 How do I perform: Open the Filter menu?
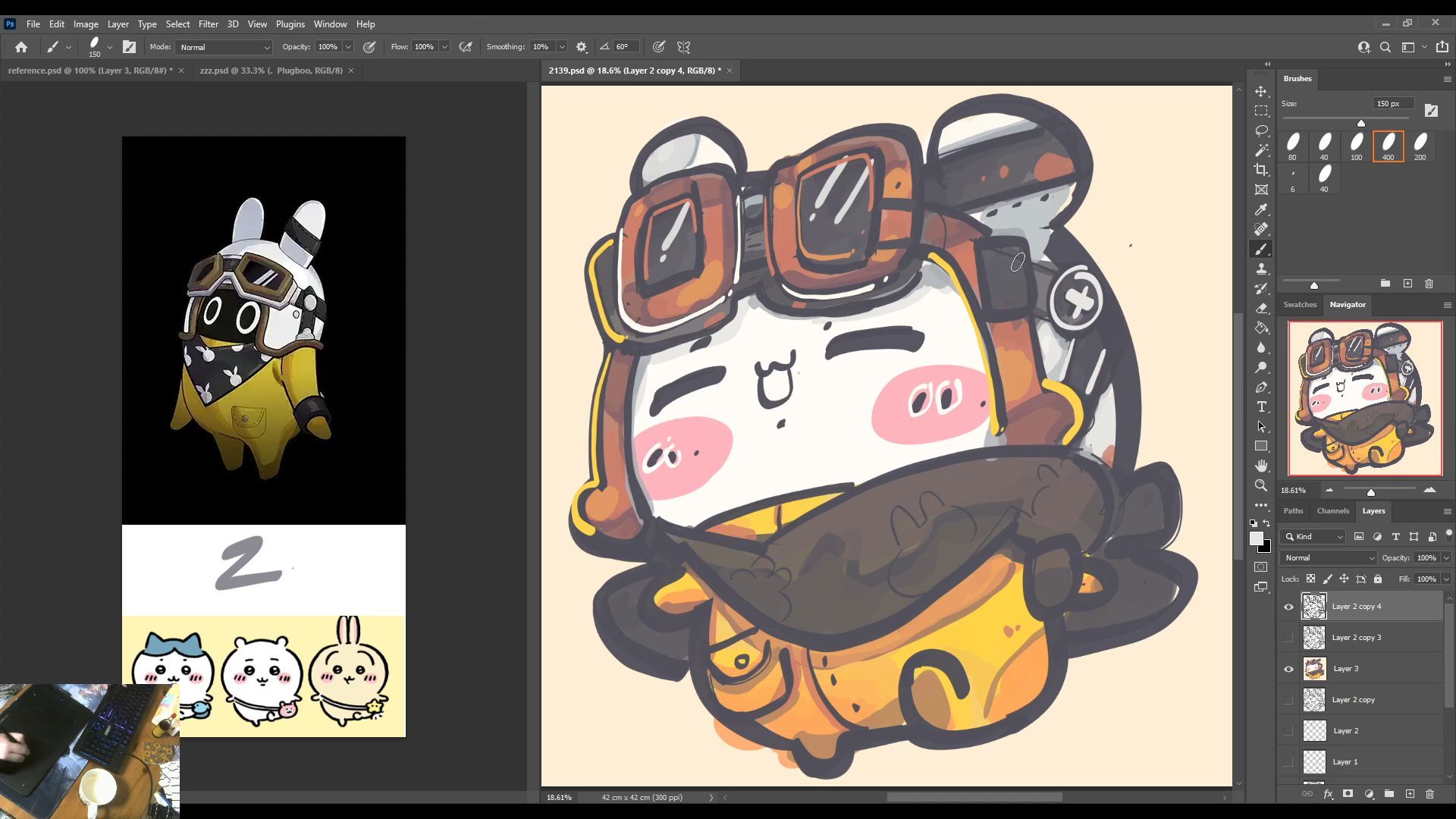(x=208, y=24)
